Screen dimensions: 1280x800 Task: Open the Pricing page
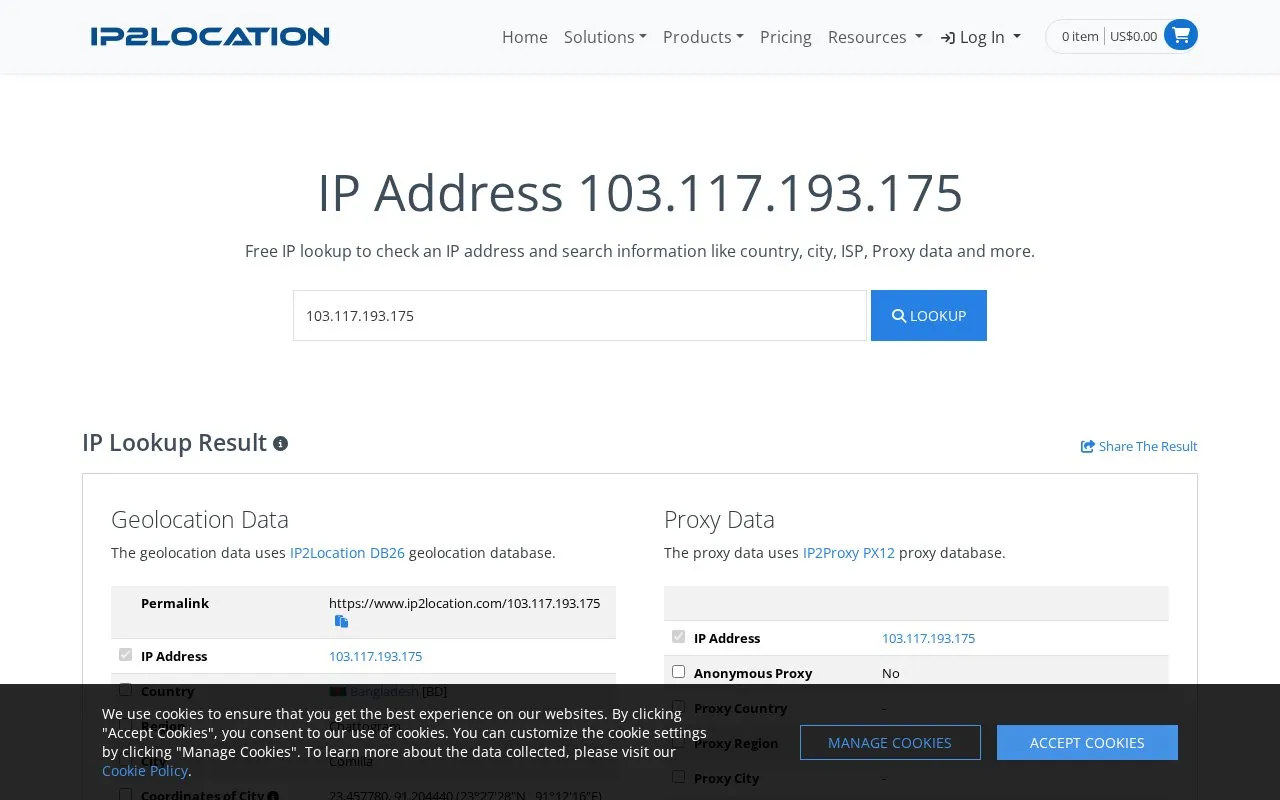(786, 37)
